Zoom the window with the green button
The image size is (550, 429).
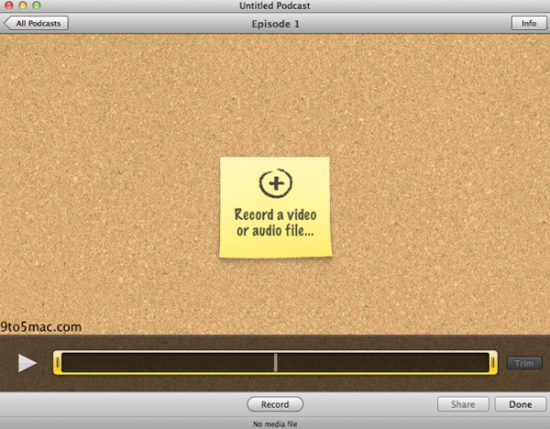tap(36, 5)
